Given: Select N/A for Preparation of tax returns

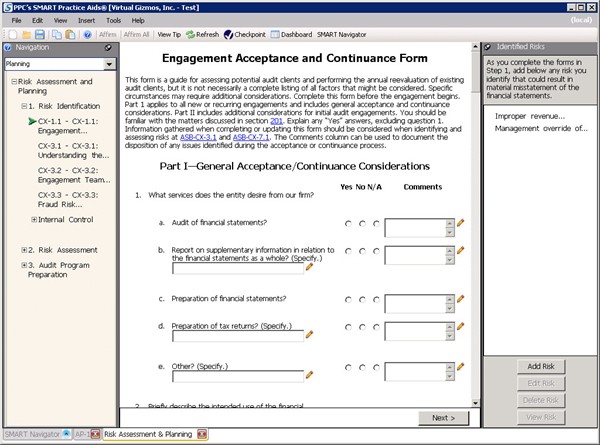Looking at the screenshot, I should point(376,327).
